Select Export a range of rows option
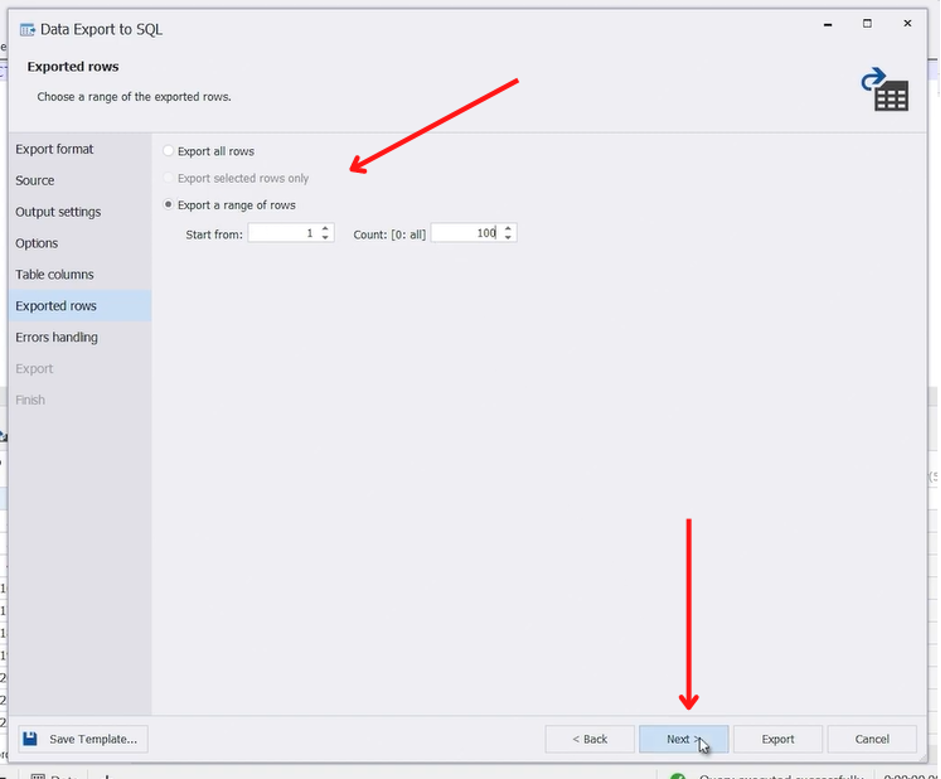This screenshot has width=941, height=779. click(169, 205)
